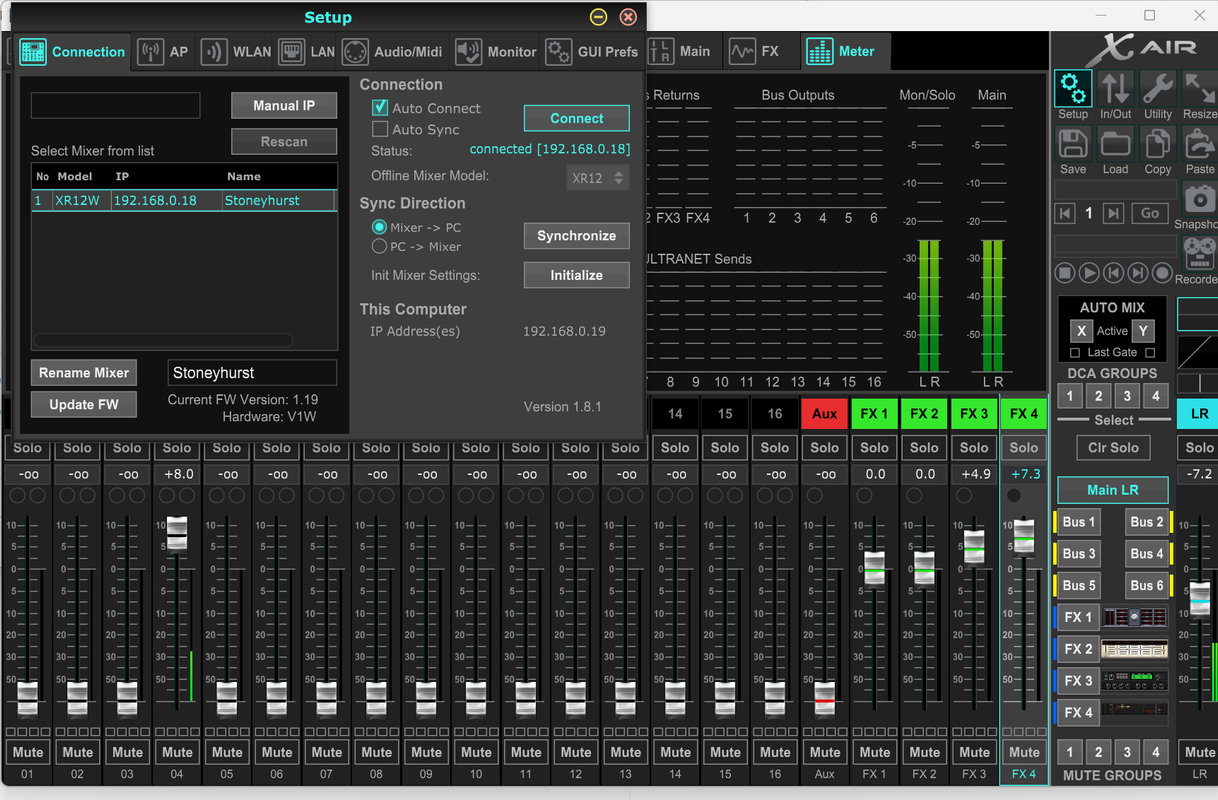The width and height of the screenshot is (1218, 800).
Task: Select the Bus 4 sends button
Action: (x=1147, y=554)
